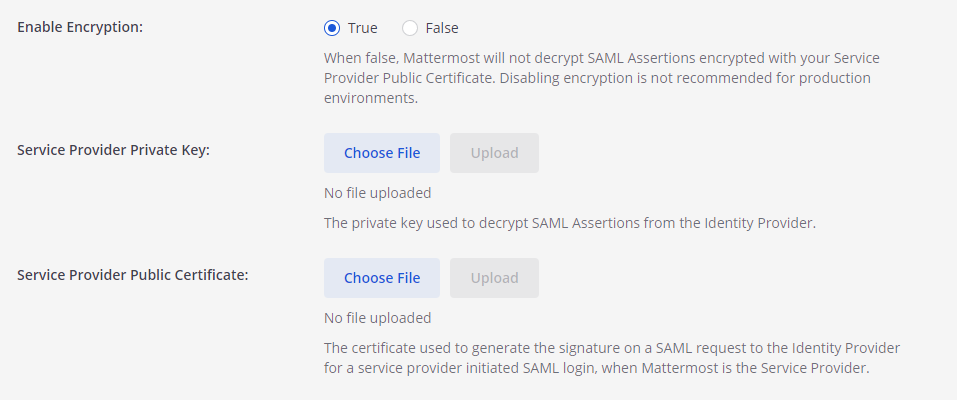
Task: Click the 'False' label text
Action: [442, 28]
